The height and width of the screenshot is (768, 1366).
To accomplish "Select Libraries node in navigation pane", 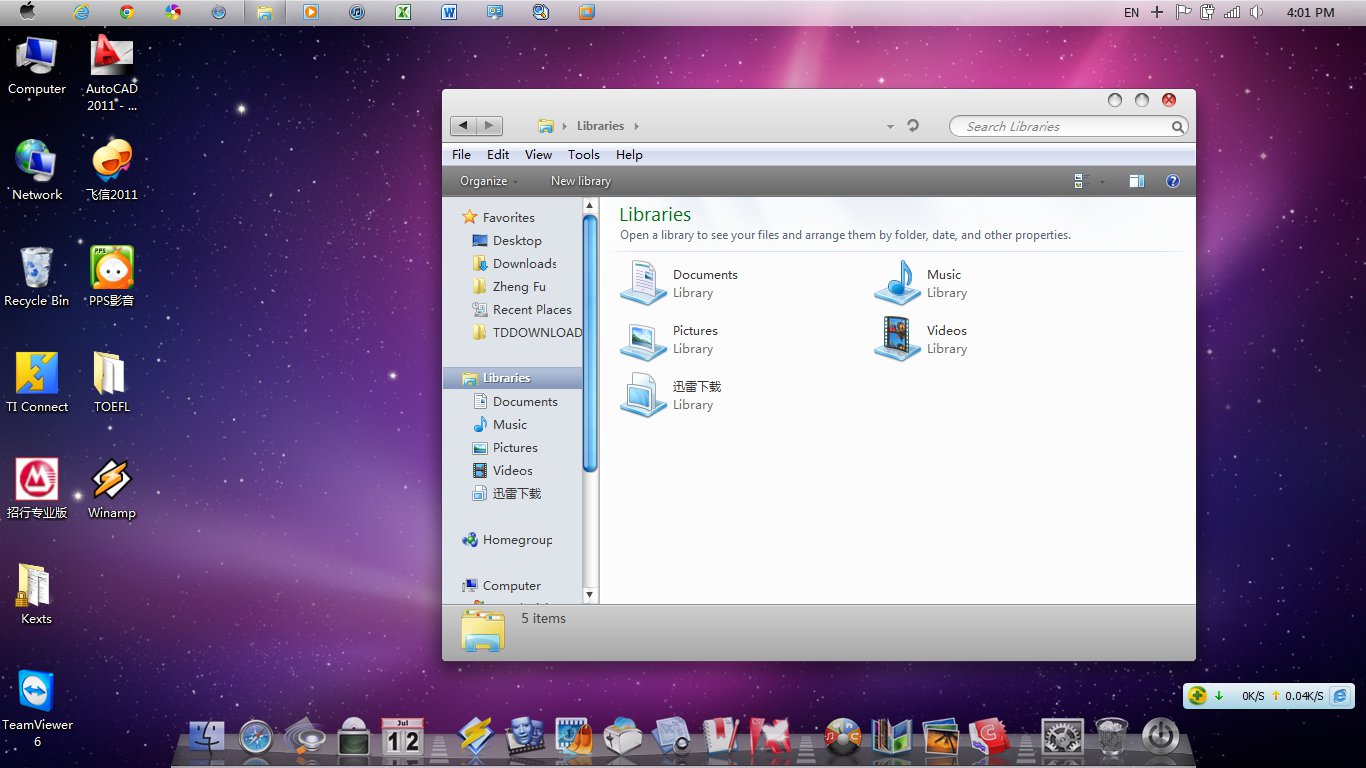I will tap(512, 378).
